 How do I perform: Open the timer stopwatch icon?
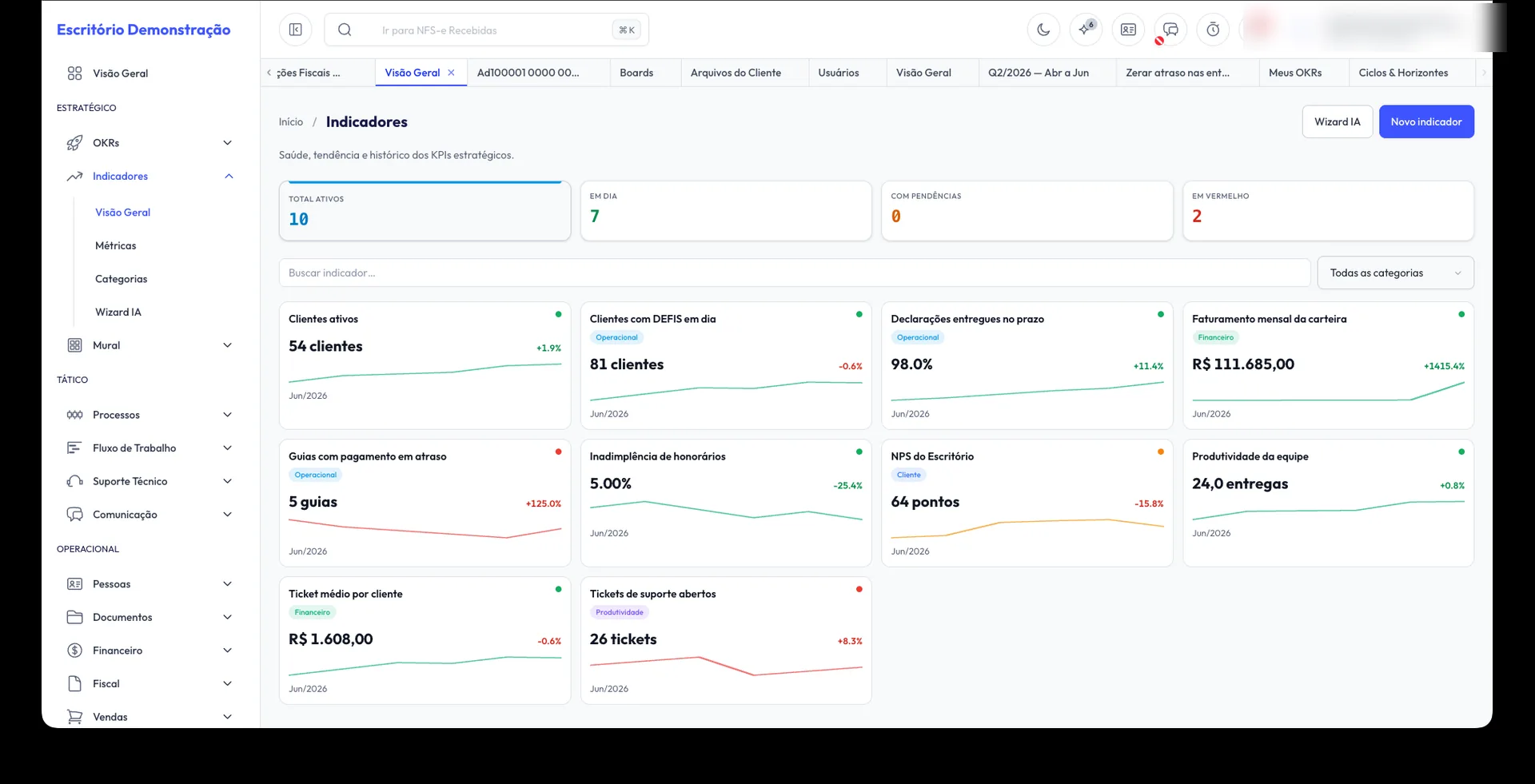[x=1213, y=30]
